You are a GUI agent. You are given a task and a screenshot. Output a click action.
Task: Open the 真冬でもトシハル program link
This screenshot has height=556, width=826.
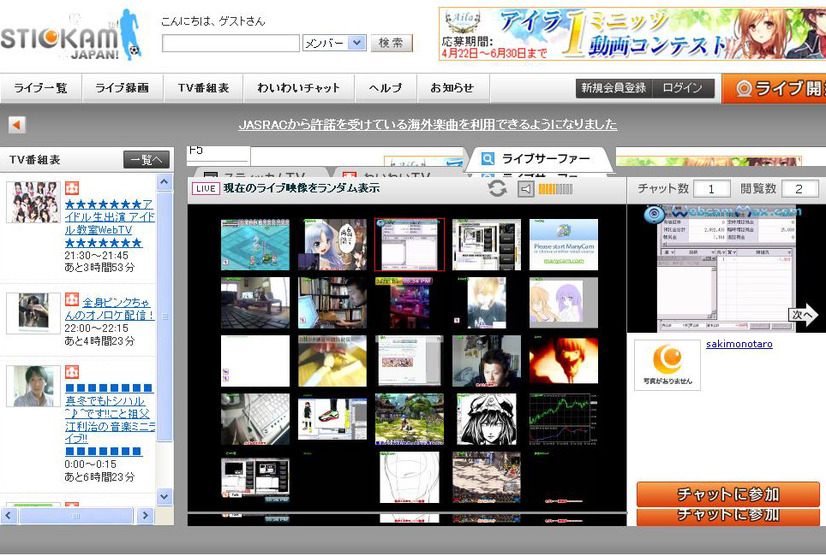pos(110,419)
